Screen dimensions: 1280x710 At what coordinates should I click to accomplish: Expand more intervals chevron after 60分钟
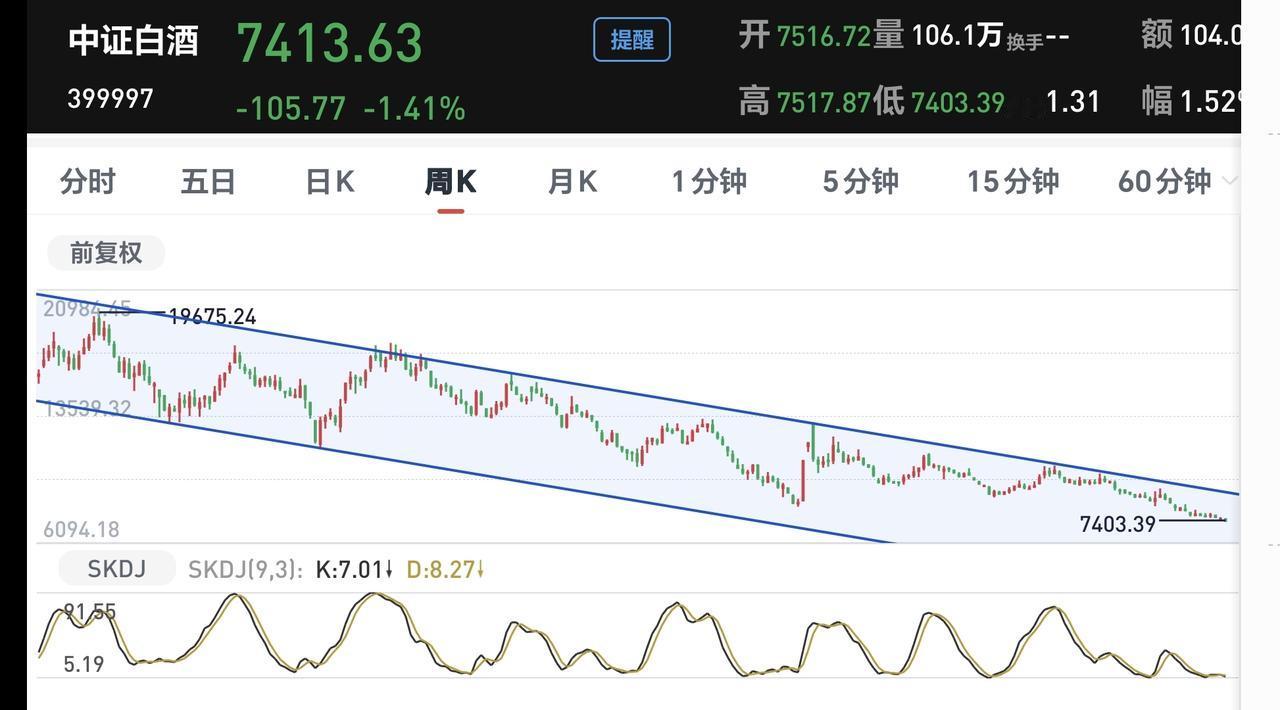coord(1229,181)
